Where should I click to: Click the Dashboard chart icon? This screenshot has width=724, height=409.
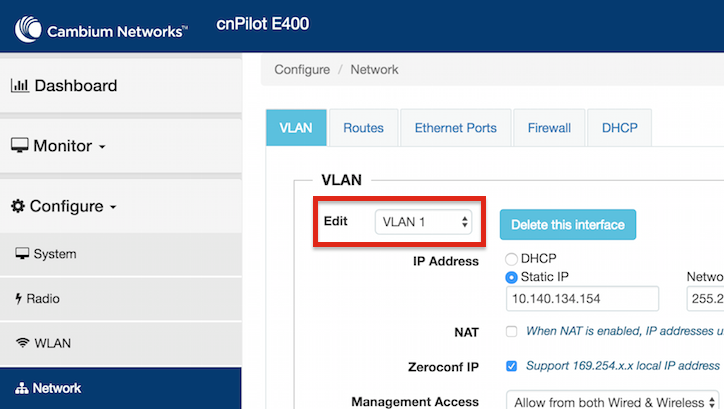click(20, 86)
